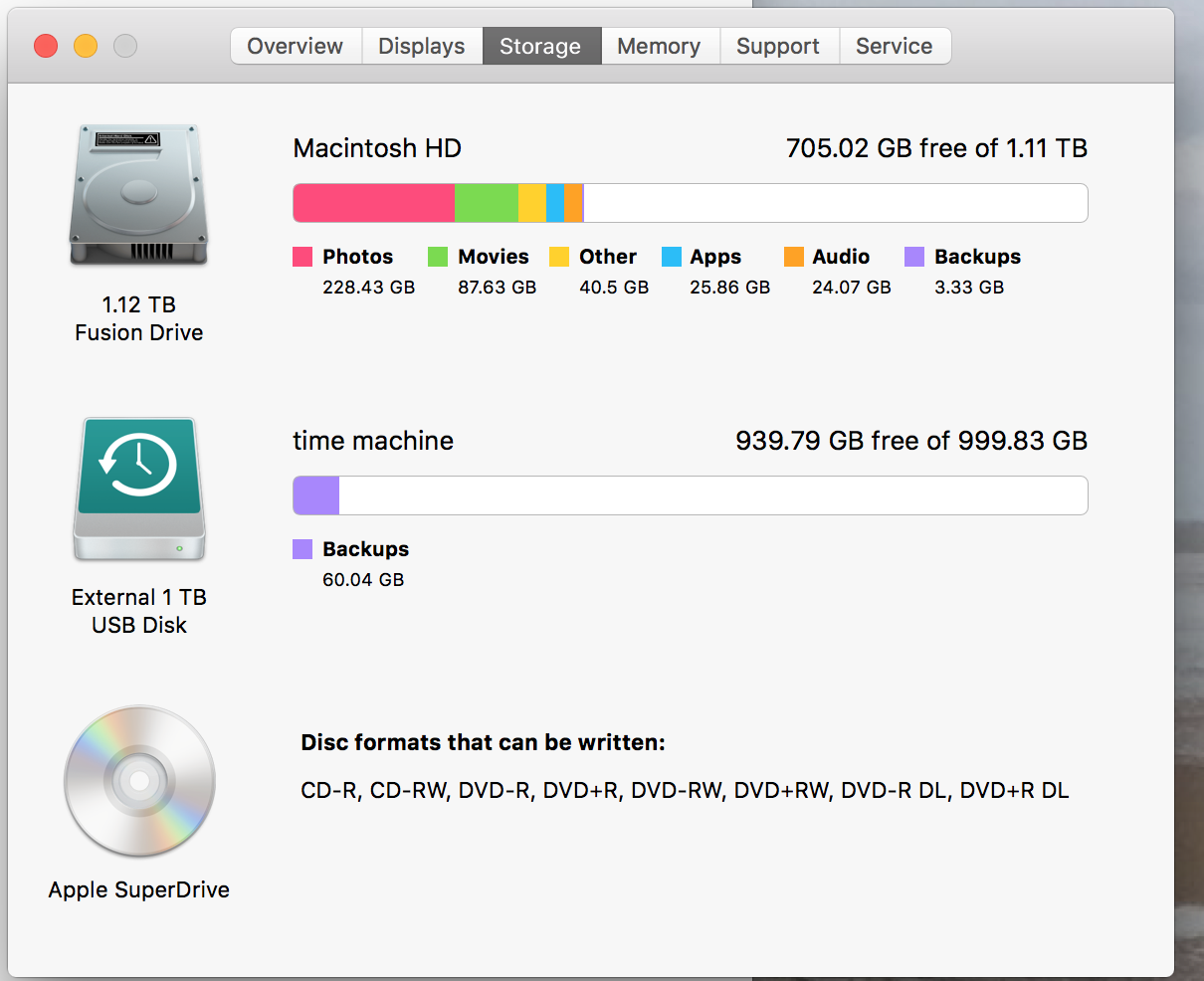This screenshot has height=981, width=1204.
Task: Close the window with red button
Action: pyautogui.click(x=46, y=46)
